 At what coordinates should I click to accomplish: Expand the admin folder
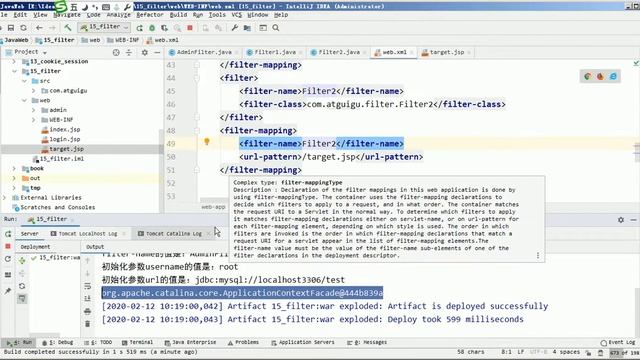click(x=34, y=110)
